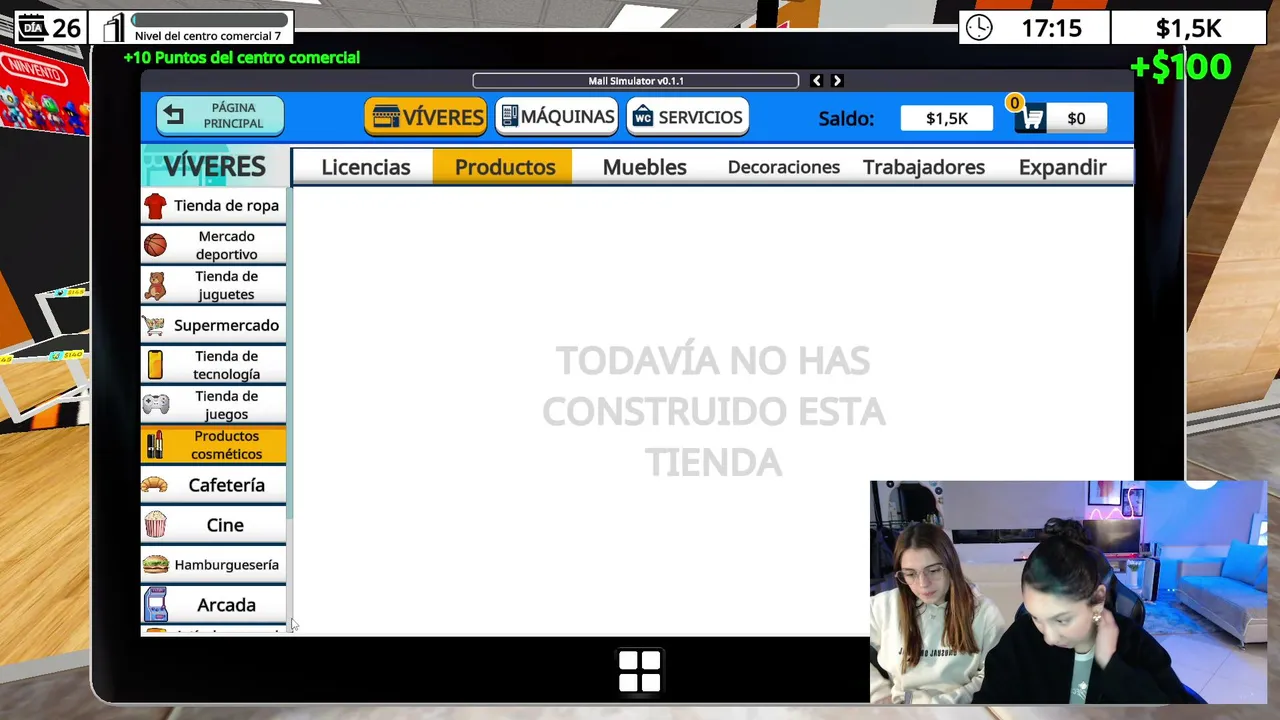Image resolution: width=1280 pixels, height=720 pixels.
Task: Click the mall level building icon
Action: click(114, 27)
